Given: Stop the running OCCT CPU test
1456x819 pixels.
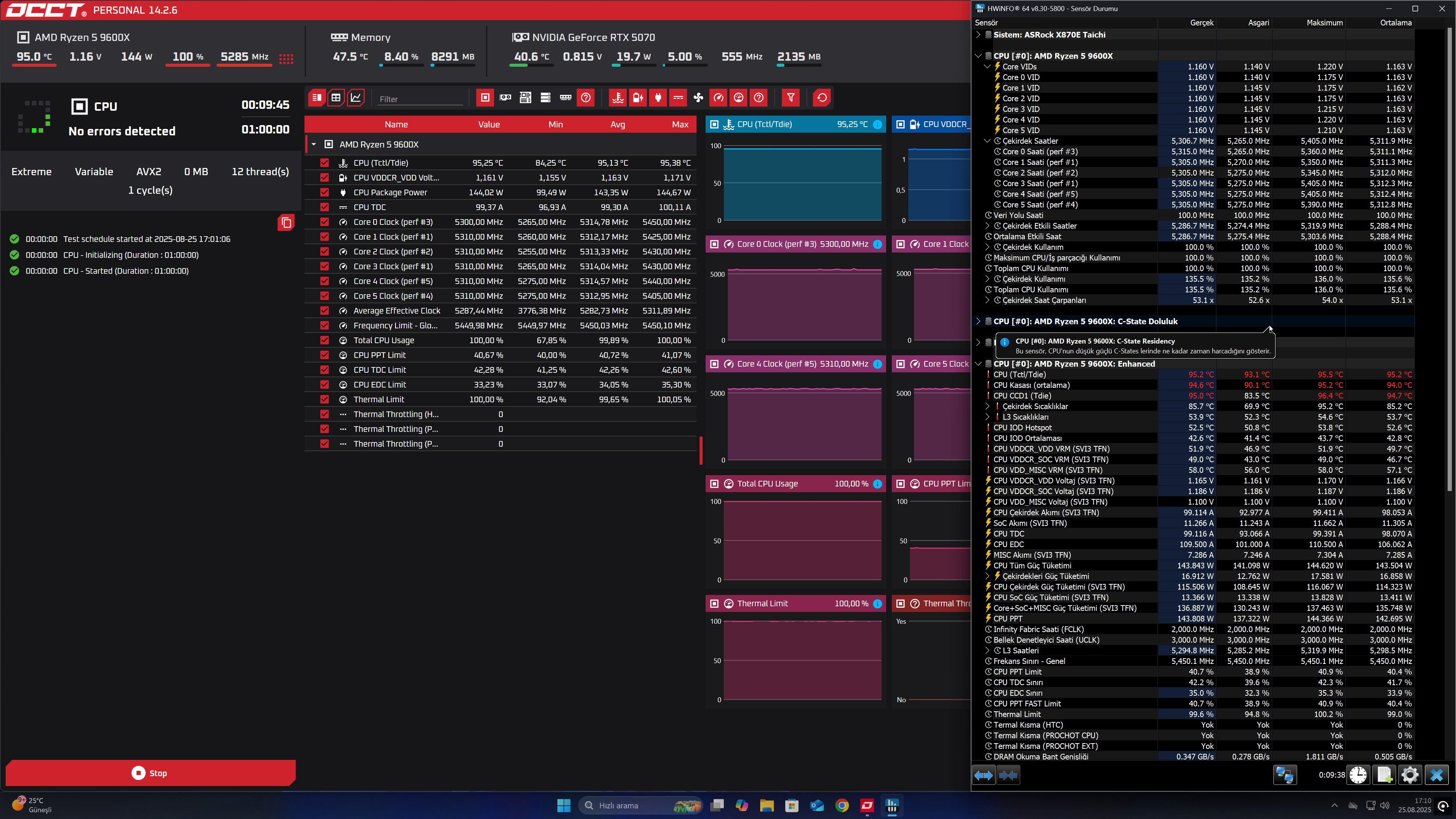Looking at the screenshot, I should 151,773.
